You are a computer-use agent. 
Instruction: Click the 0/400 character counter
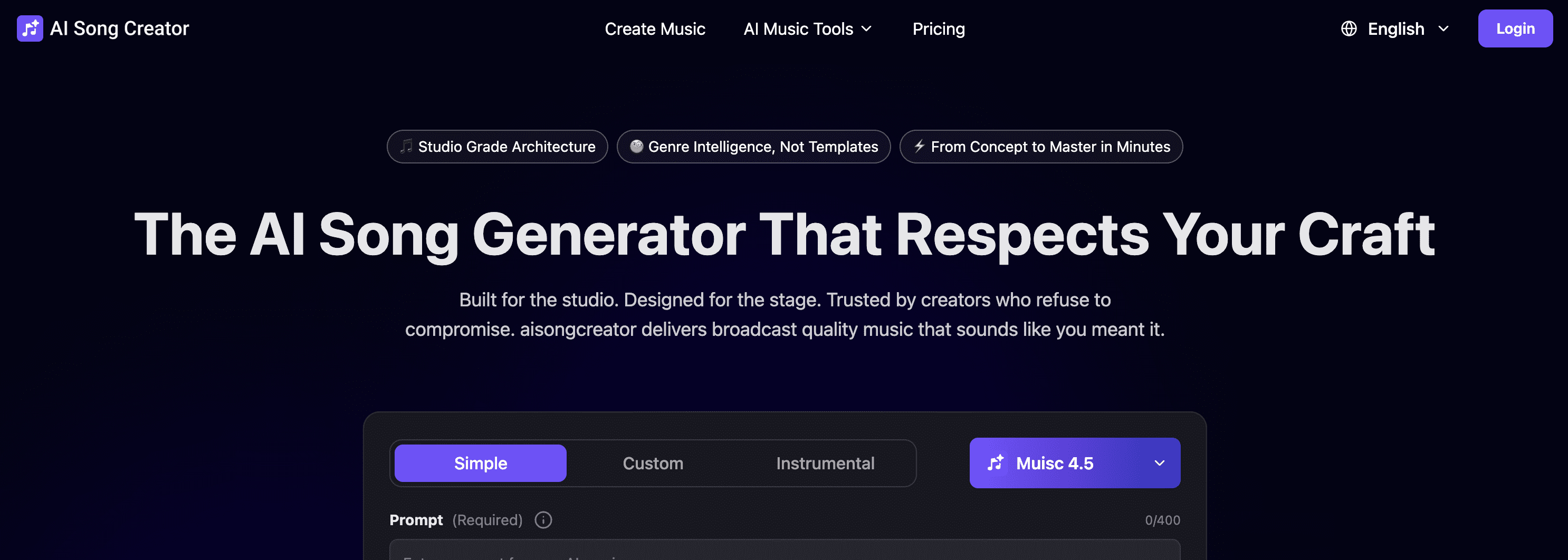pos(1162,520)
